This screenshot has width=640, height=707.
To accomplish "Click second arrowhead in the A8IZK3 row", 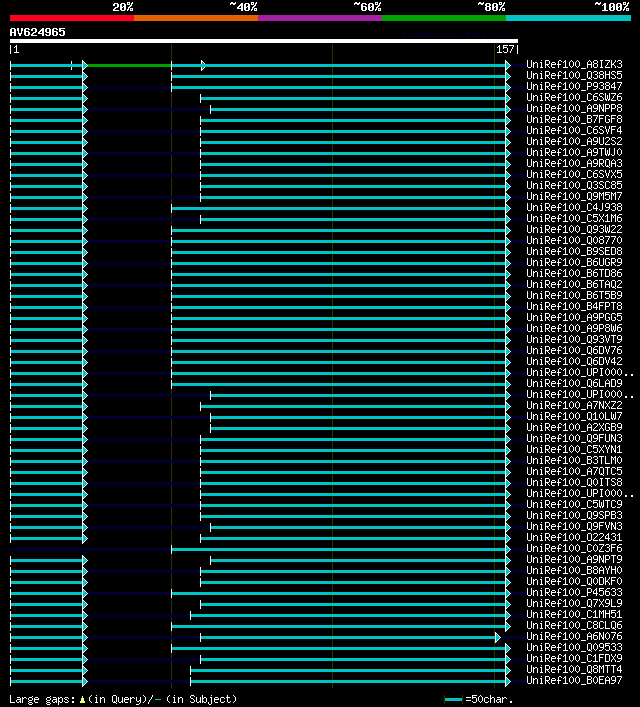I will [x=203, y=66].
